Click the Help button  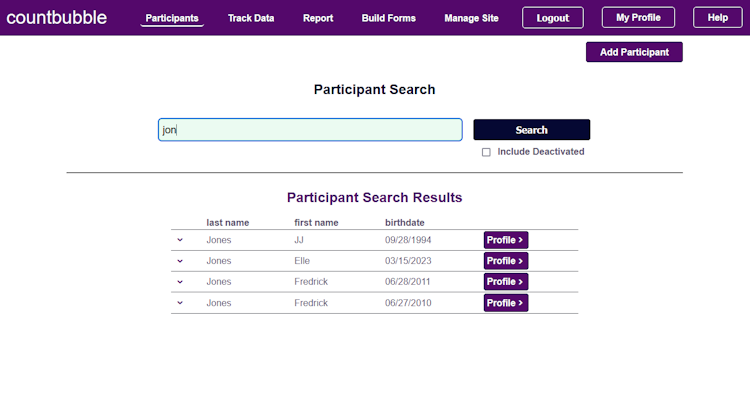point(718,18)
